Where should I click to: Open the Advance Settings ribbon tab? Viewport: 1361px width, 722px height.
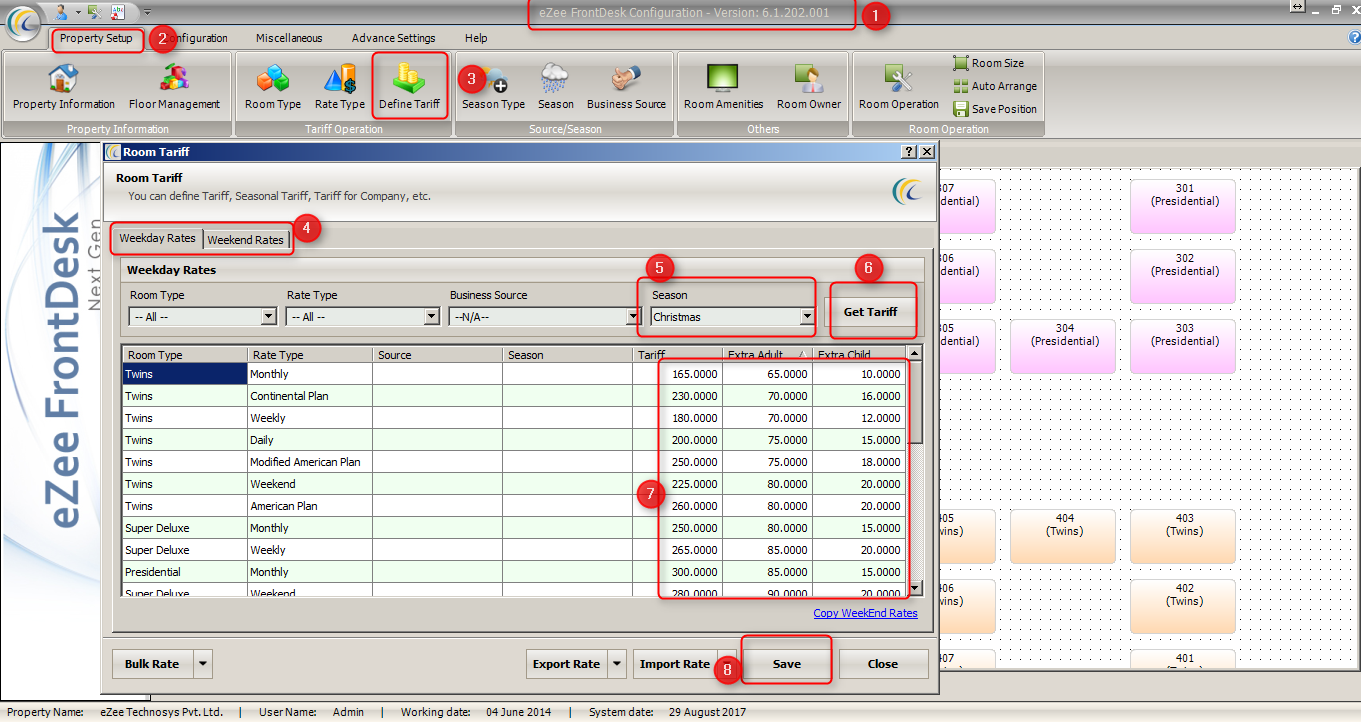tap(393, 38)
